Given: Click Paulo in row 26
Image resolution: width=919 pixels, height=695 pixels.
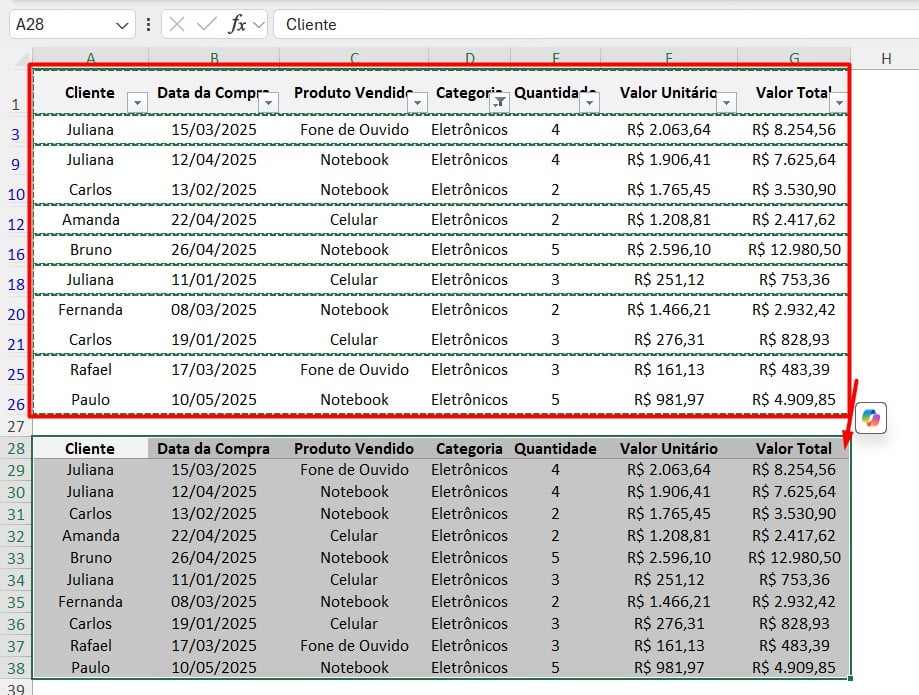Looking at the screenshot, I should click(x=90, y=400).
